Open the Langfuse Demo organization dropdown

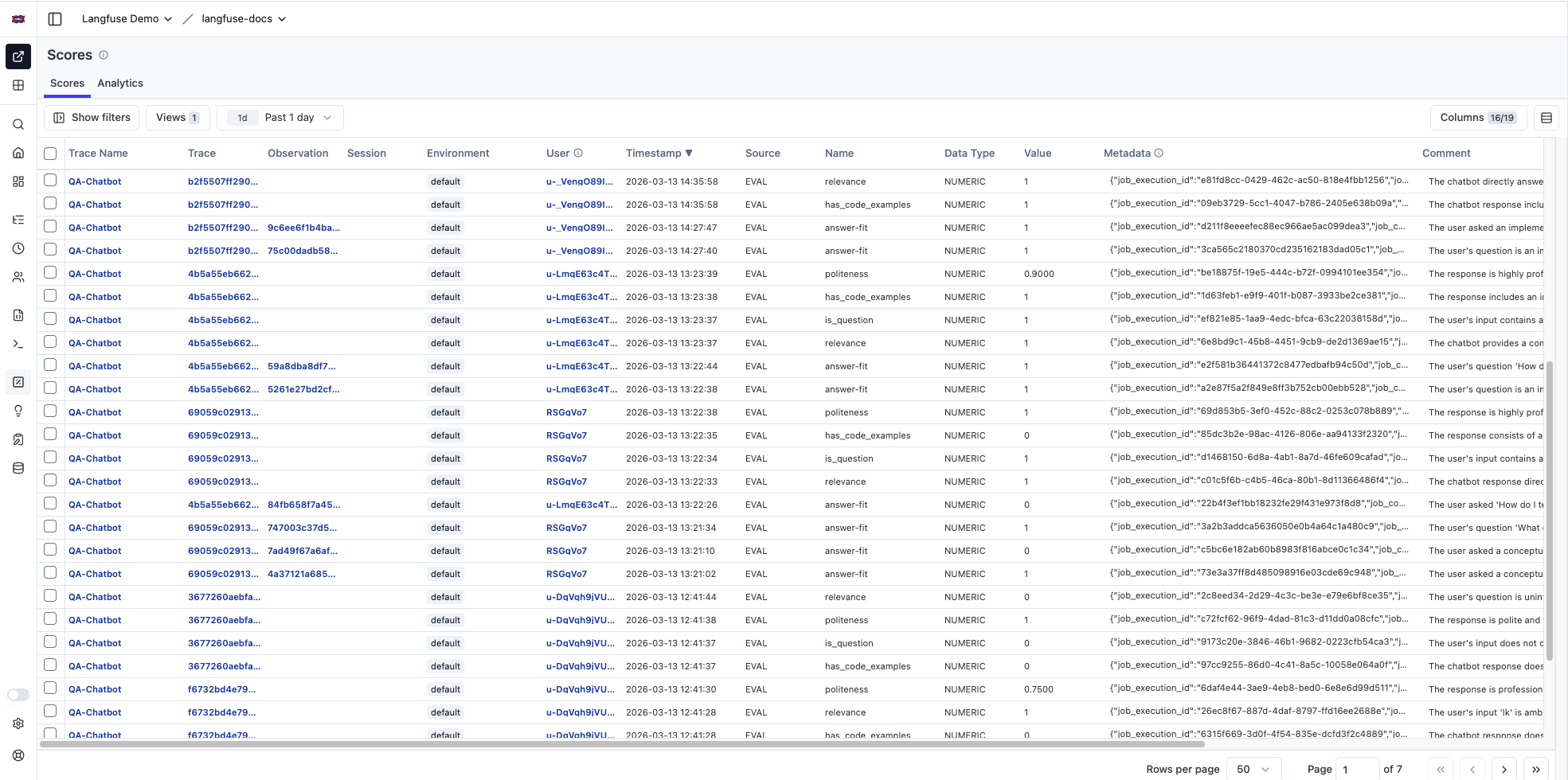(x=126, y=18)
